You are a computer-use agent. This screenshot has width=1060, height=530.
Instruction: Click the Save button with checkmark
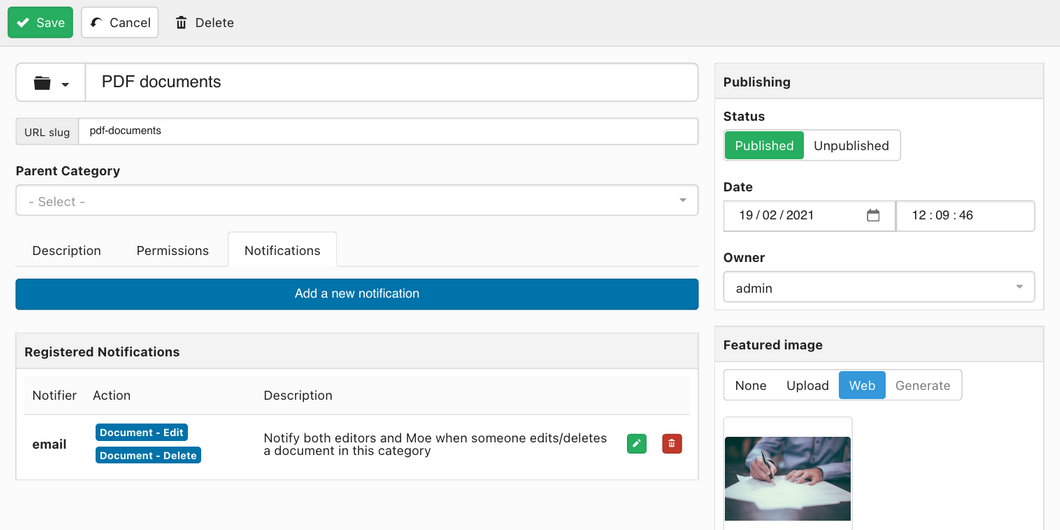point(41,22)
